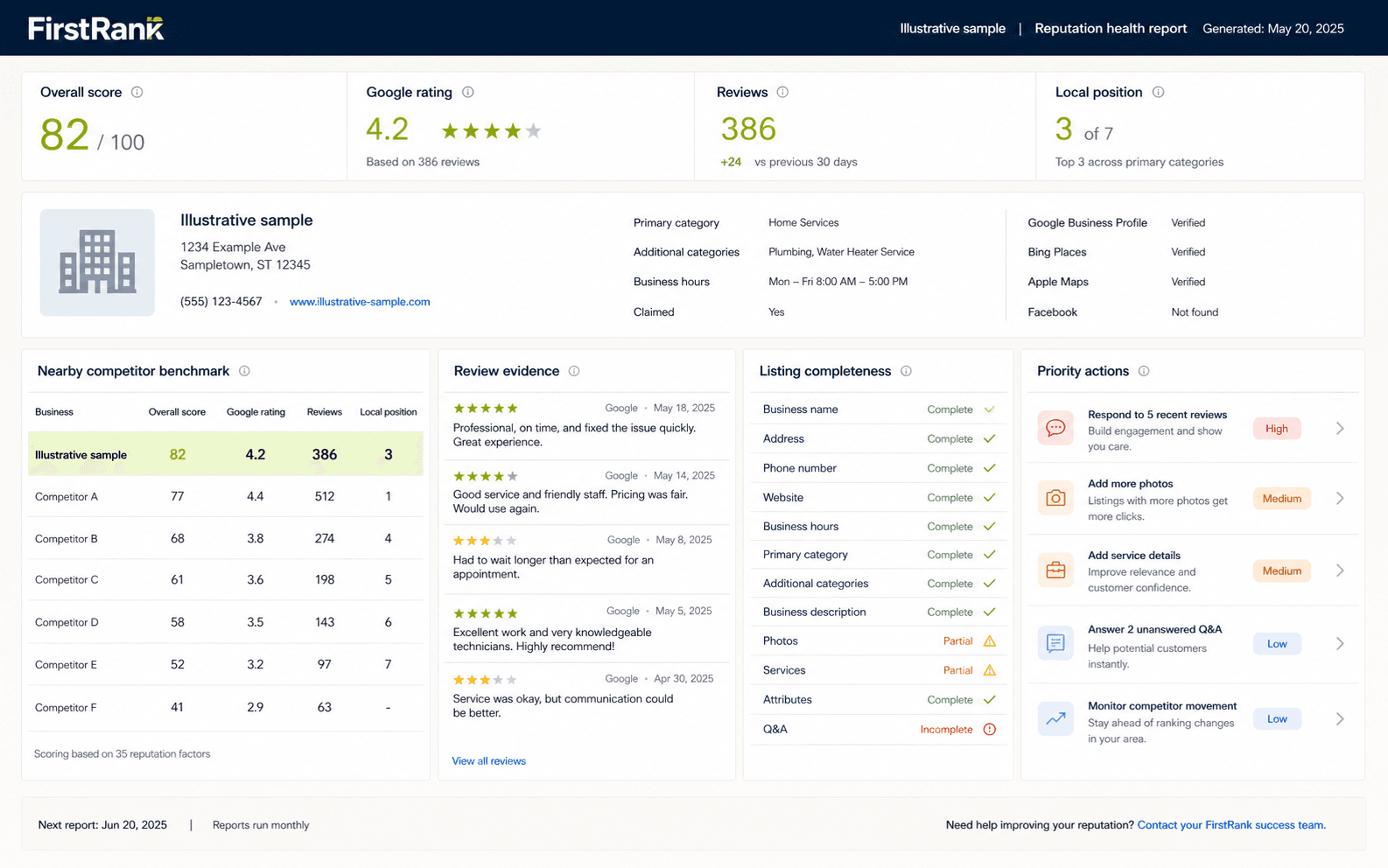Click the briefcase icon for Add service details
The image size is (1388, 868).
tap(1055, 570)
